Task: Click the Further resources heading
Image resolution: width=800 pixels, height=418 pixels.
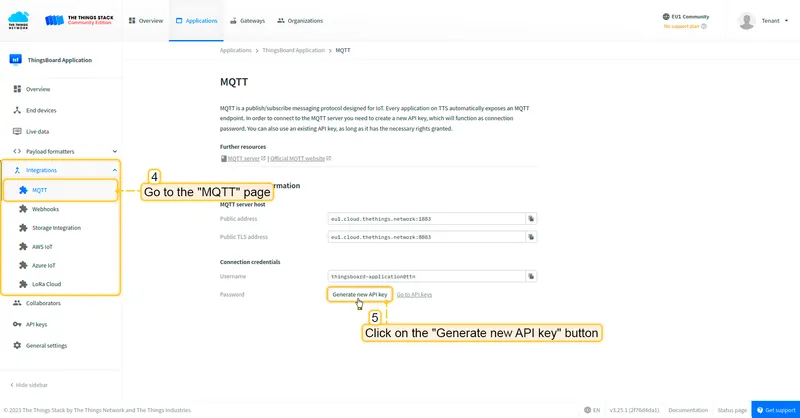Action: tap(243, 146)
